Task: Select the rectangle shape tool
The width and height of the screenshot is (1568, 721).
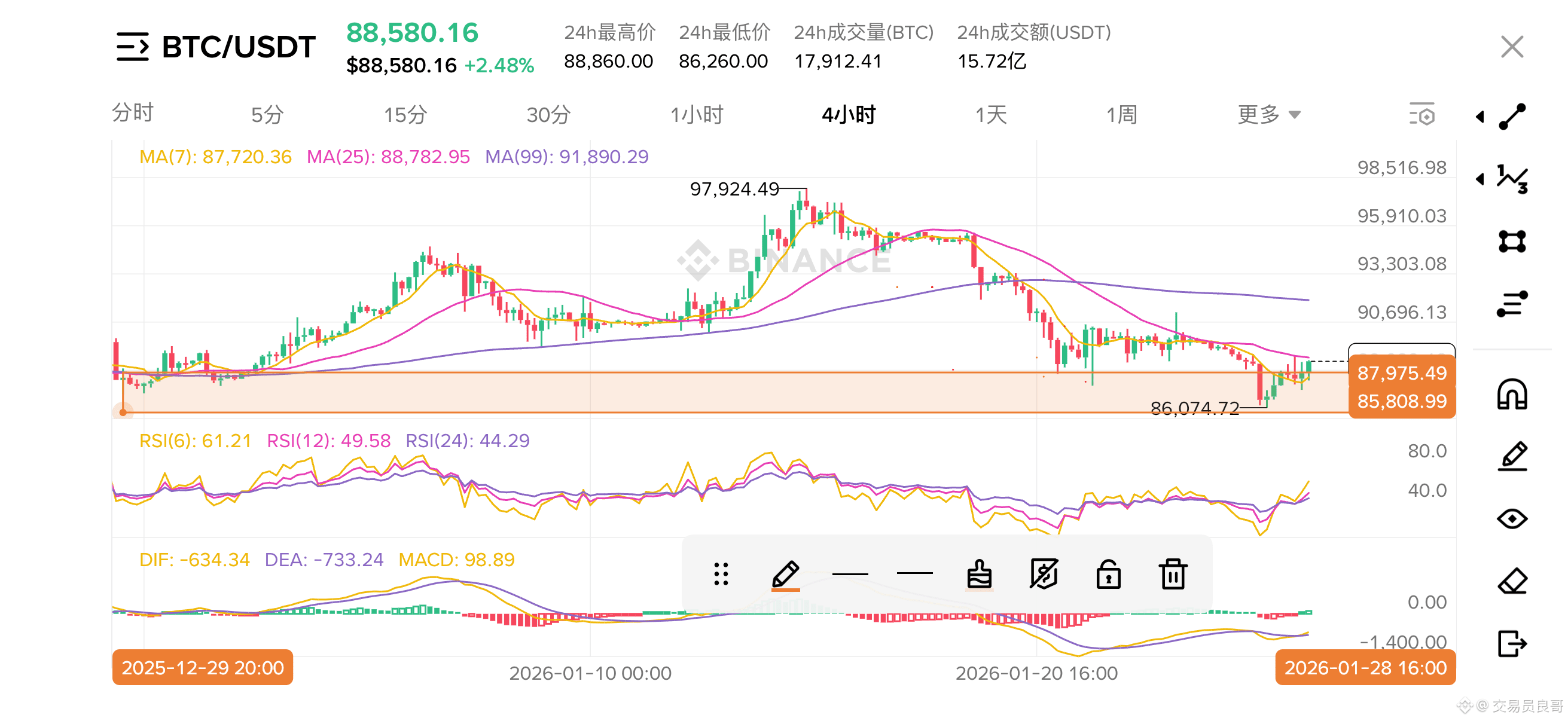Action: [x=1512, y=241]
